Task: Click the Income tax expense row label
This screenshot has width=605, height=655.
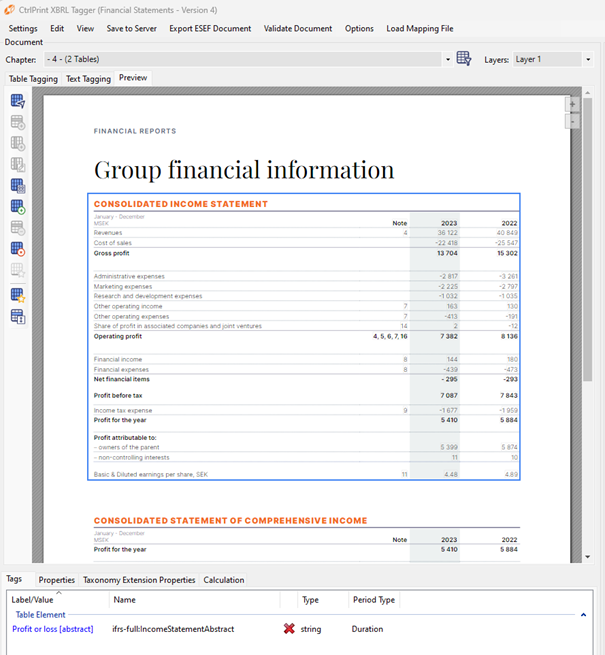Action: tap(123, 410)
